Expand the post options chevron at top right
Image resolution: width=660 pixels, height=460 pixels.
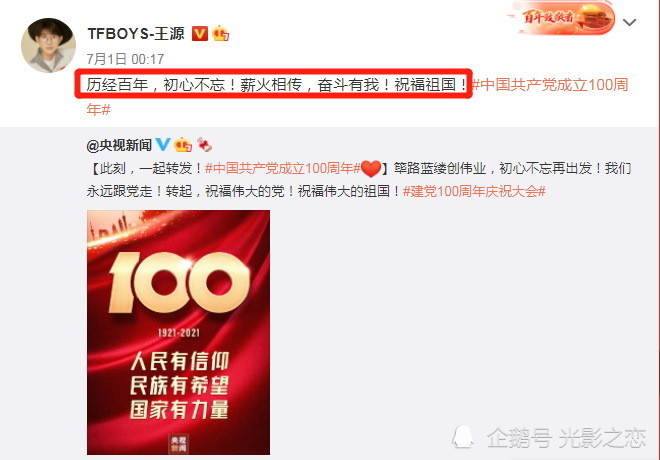pyautogui.click(x=629, y=22)
